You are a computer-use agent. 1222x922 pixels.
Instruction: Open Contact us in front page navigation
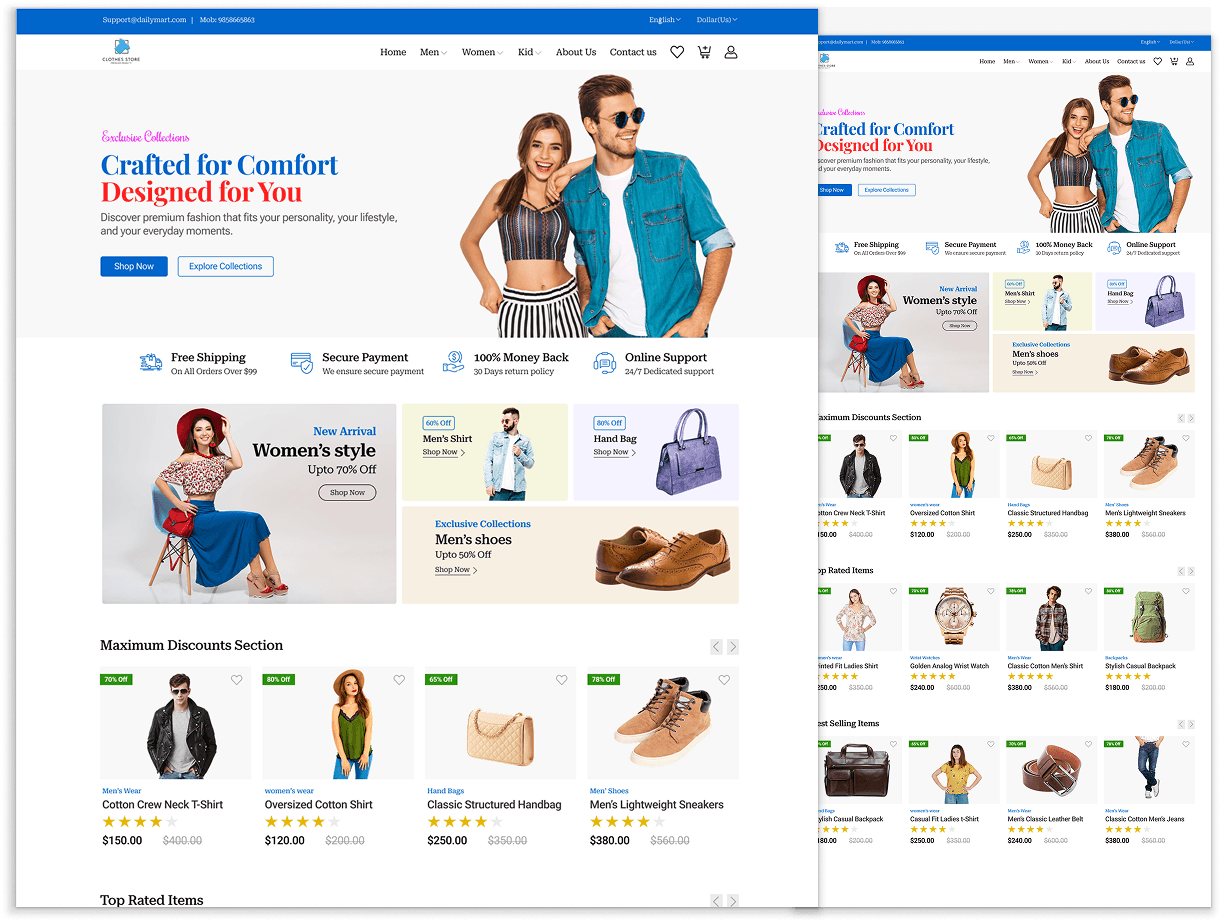coord(633,52)
